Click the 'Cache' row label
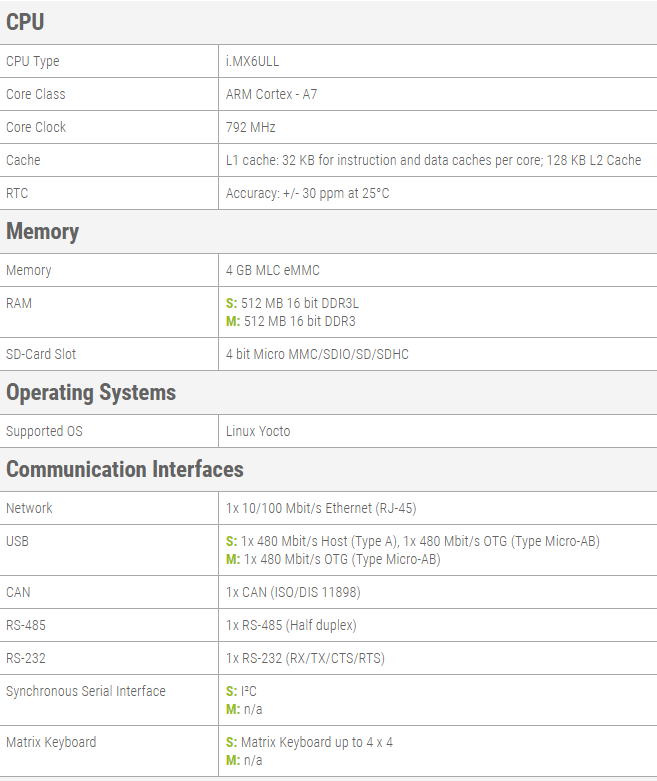The width and height of the screenshot is (657, 781). click(23, 160)
